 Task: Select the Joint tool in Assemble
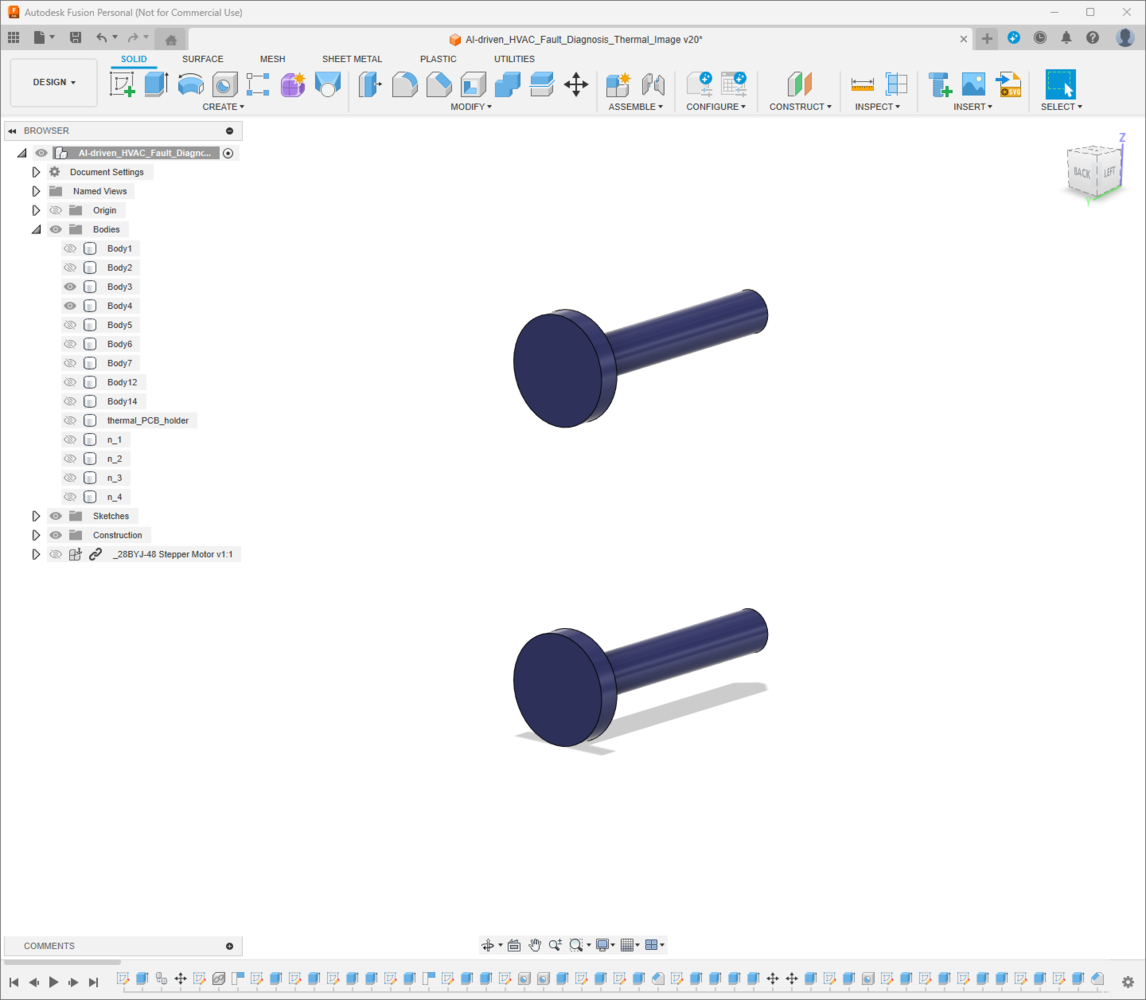[653, 85]
